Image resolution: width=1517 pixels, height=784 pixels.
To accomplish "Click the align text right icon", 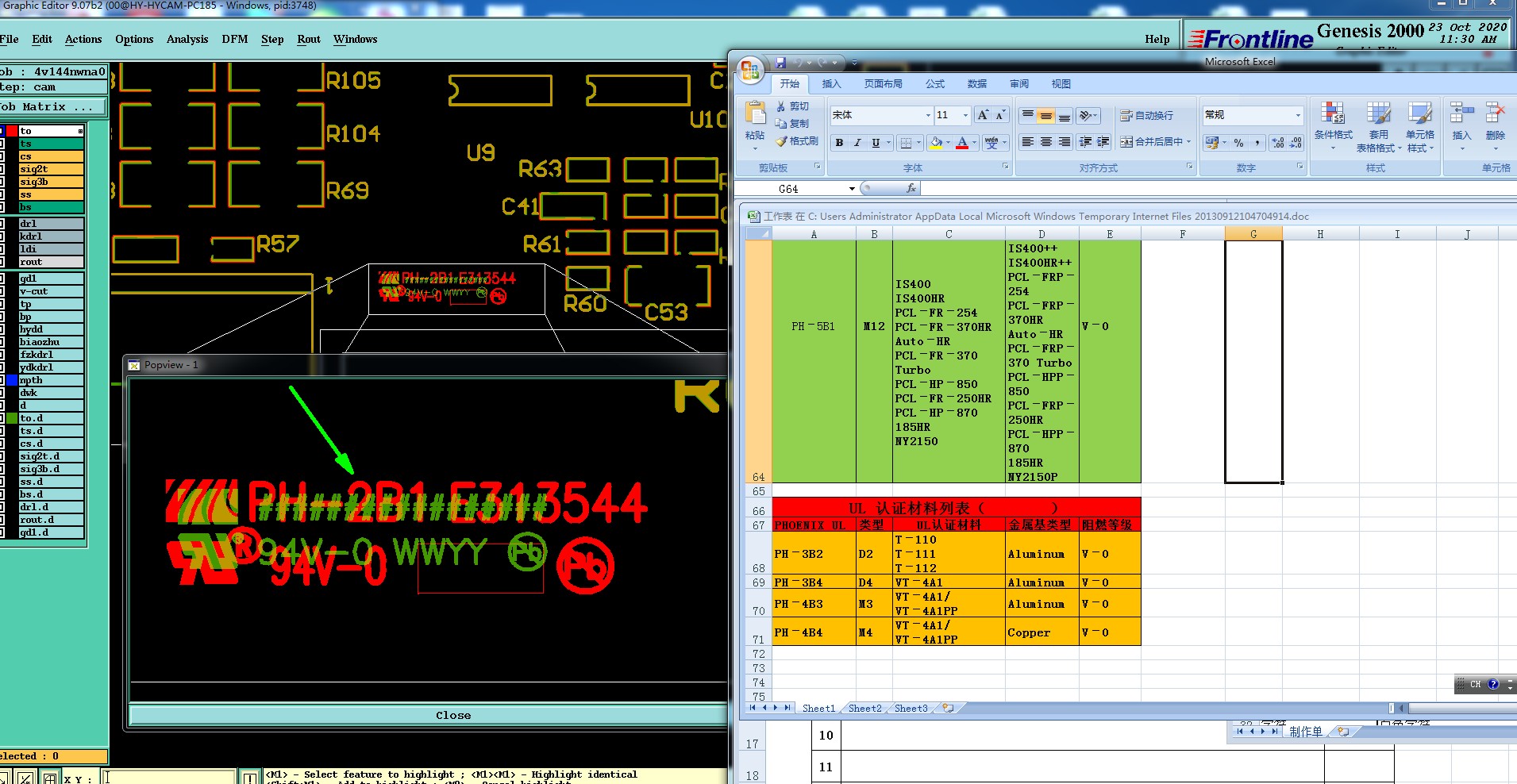I will [1064, 142].
